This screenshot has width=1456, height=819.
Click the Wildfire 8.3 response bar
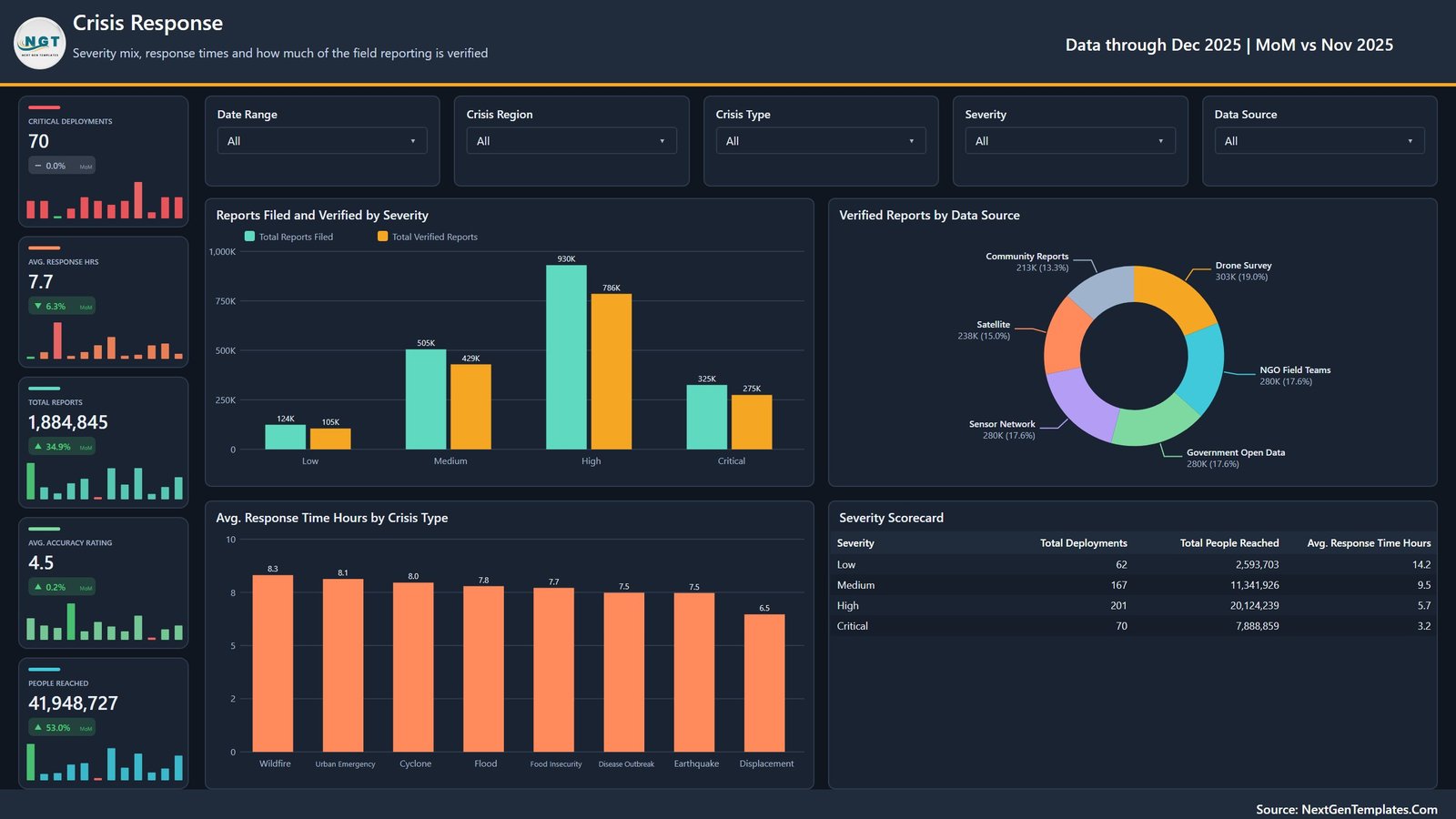pos(273,663)
